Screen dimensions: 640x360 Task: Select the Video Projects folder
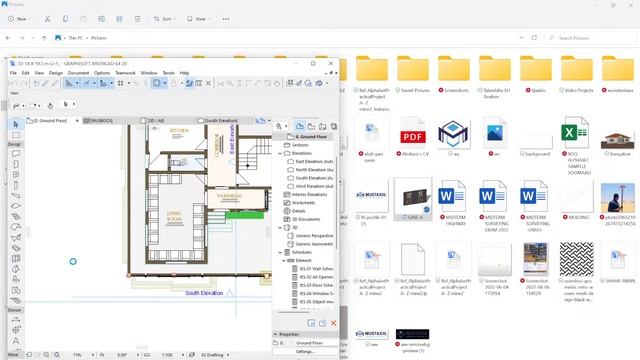tap(577, 75)
